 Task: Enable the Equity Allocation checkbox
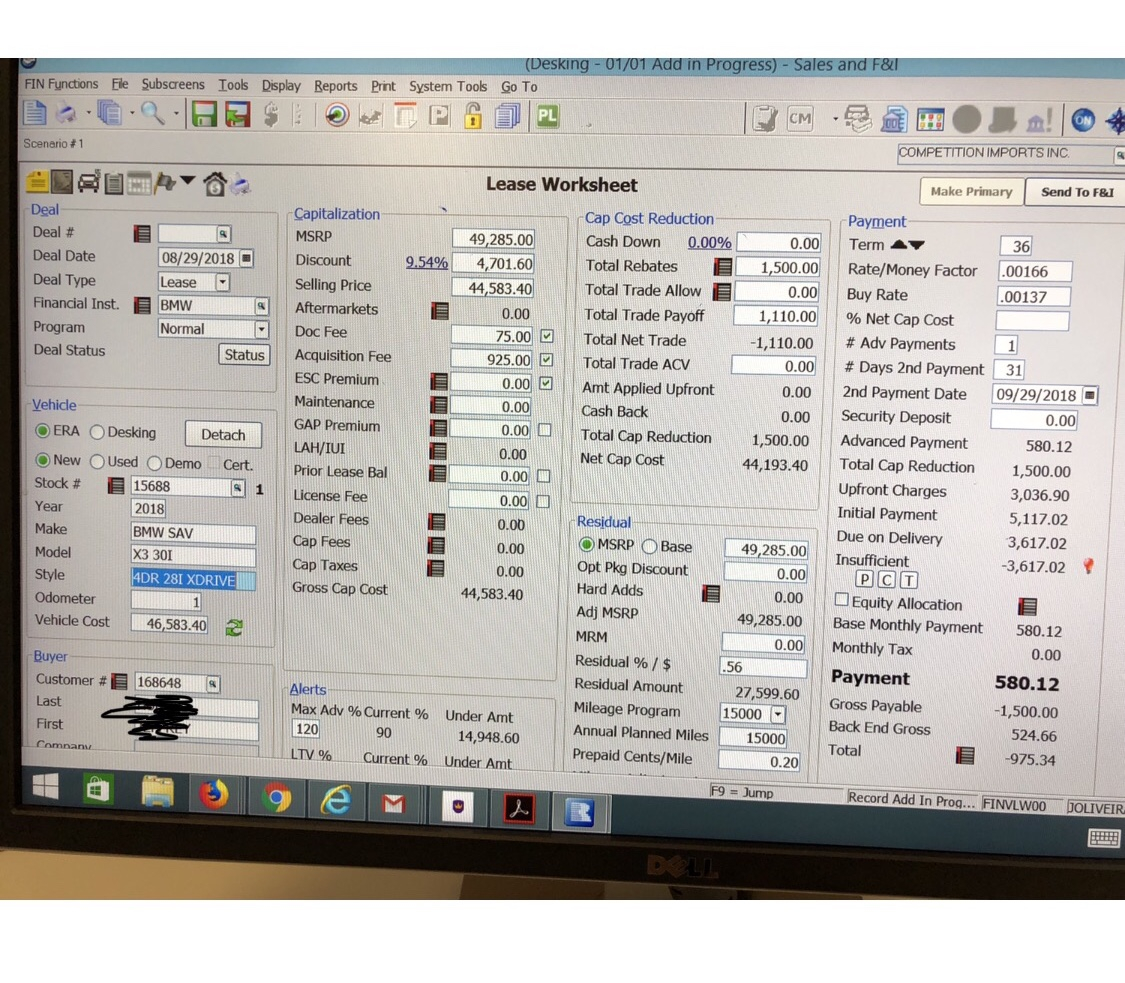[x=842, y=599]
